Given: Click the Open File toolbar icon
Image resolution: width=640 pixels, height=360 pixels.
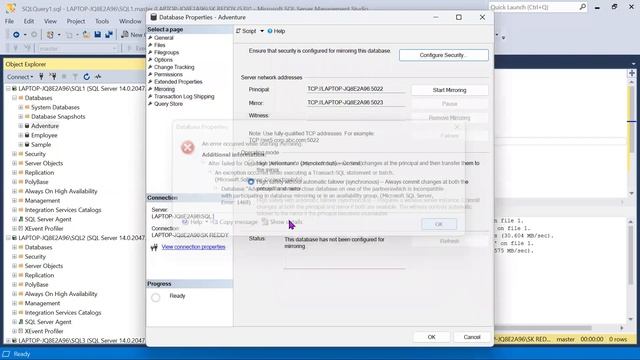Looking at the screenshot, I should (86, 35).
